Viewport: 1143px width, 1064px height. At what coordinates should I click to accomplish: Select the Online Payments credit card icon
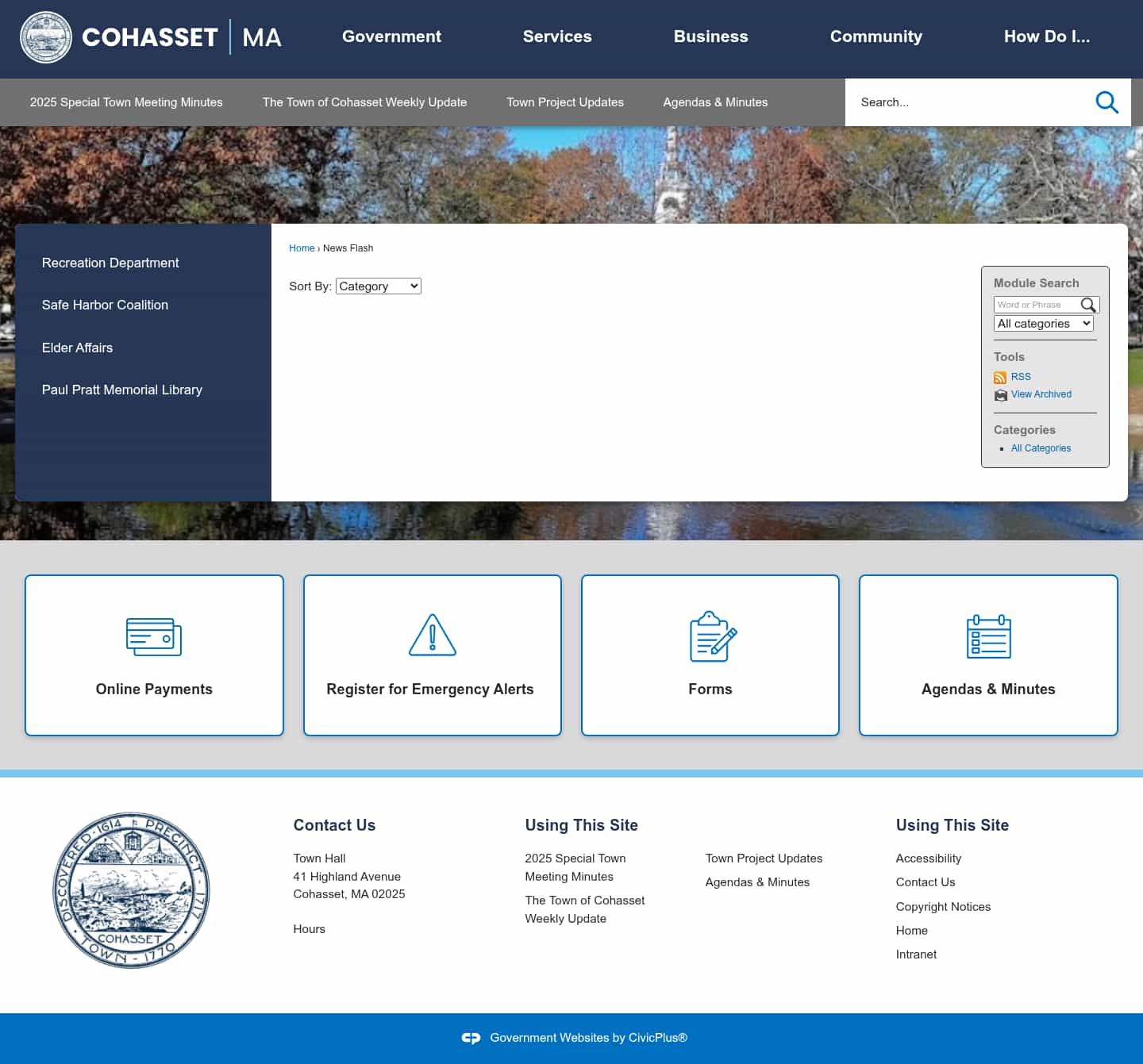click(153, 636)
